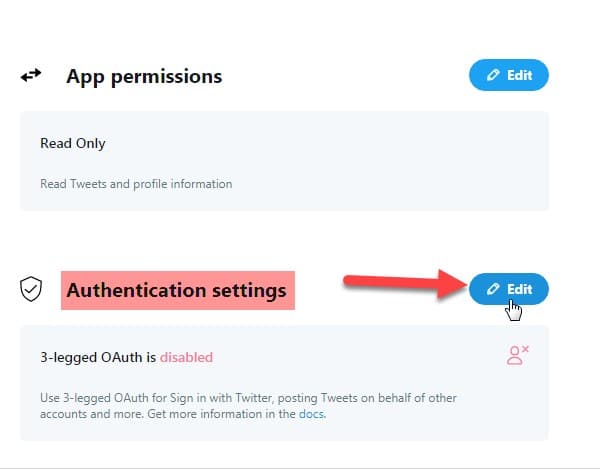Edit the App permissions section
Image resolution: width=600 pixels, height=472 pixels.
tap(508, 75)
